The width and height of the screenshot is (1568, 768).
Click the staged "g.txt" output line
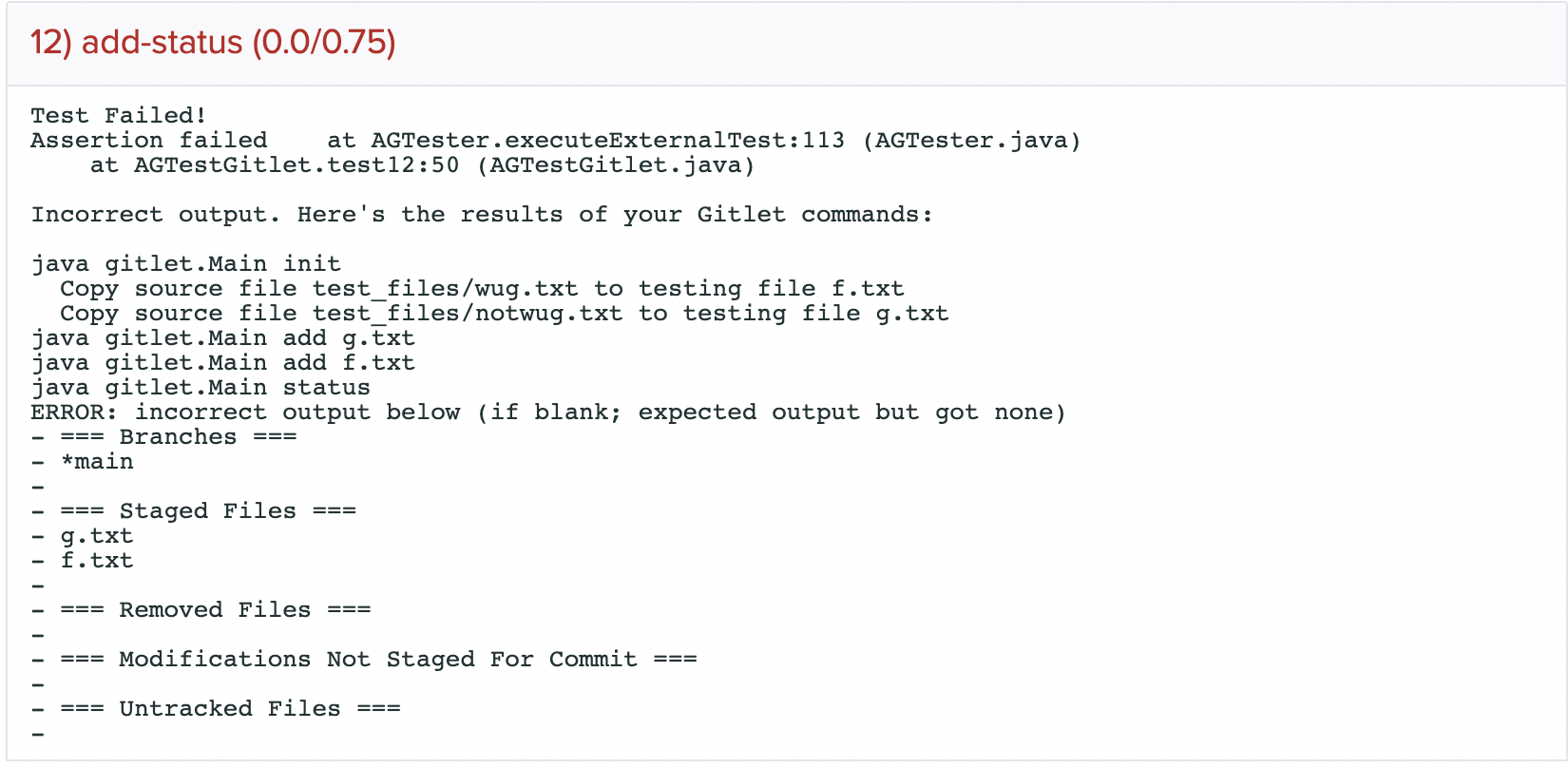pos(97,536)
